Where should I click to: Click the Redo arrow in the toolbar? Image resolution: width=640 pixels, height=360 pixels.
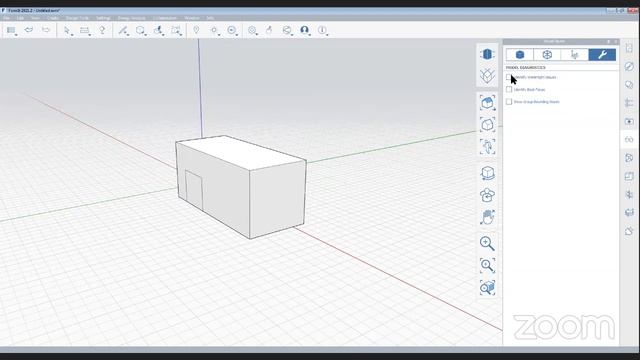[46, 30]
